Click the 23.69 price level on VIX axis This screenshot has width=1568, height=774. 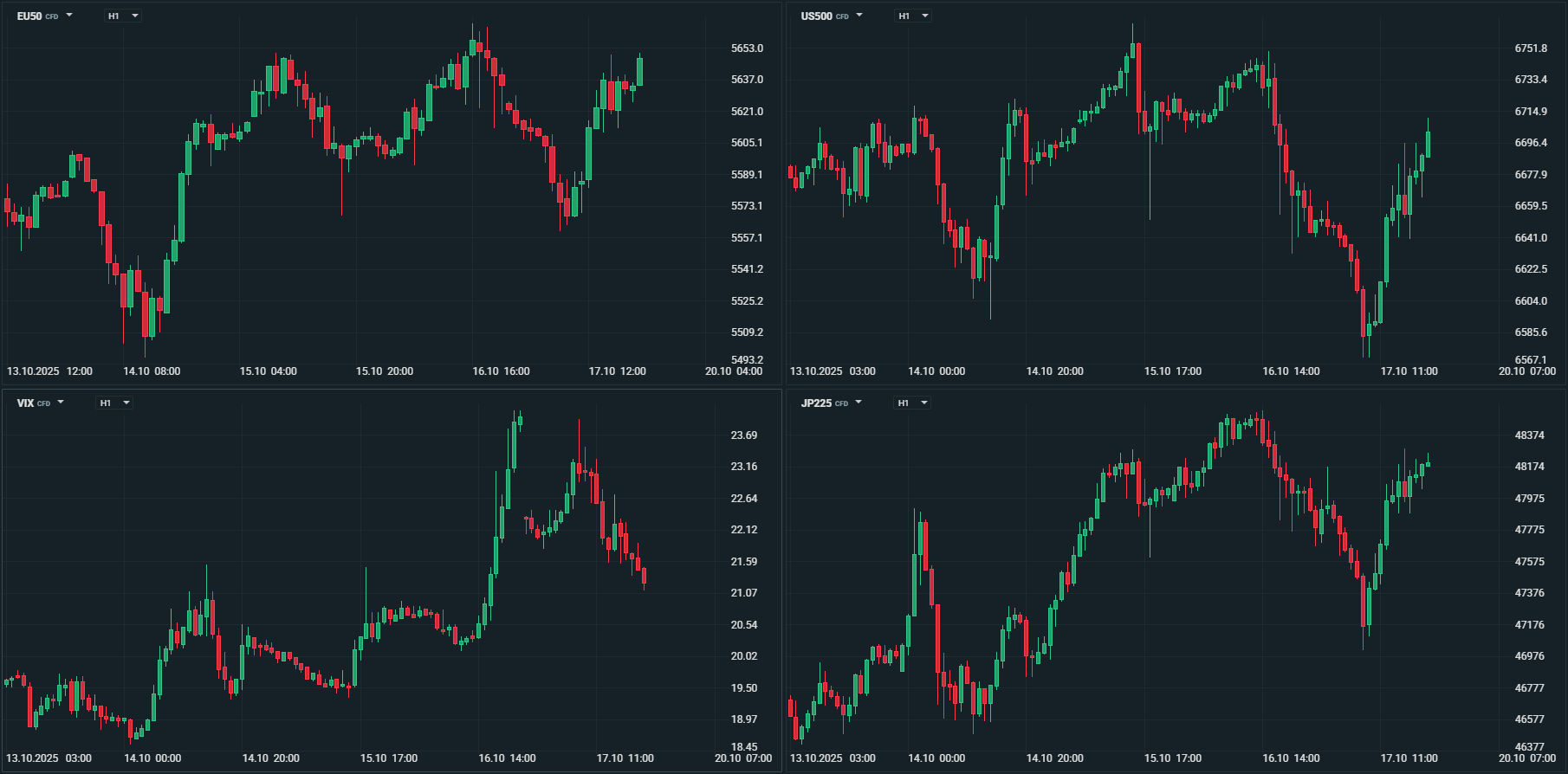pyautogui.click(x=744, y=435)
